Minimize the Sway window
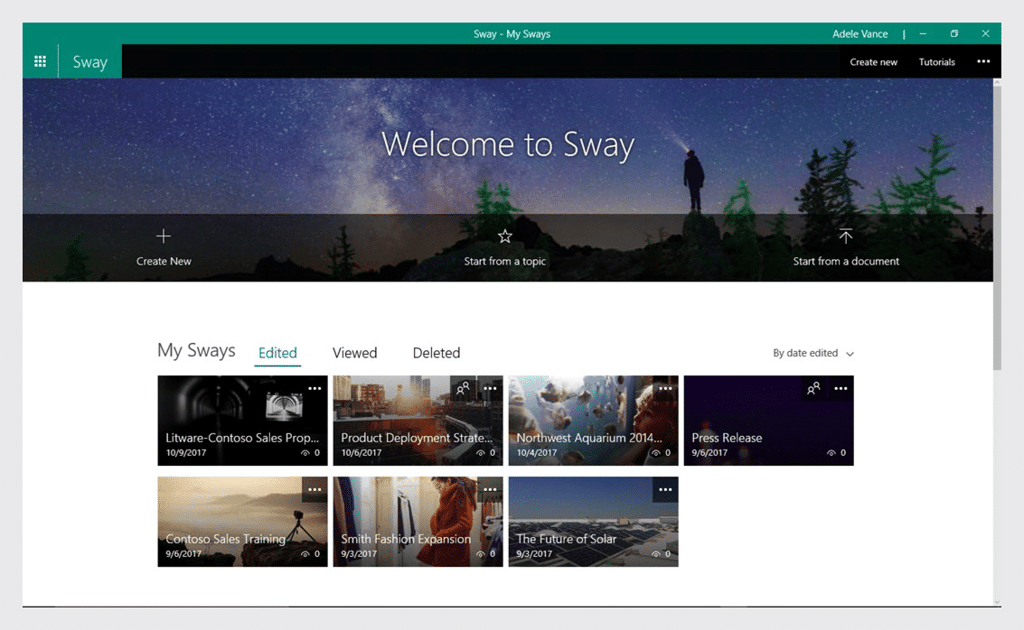 pos(923,34)
